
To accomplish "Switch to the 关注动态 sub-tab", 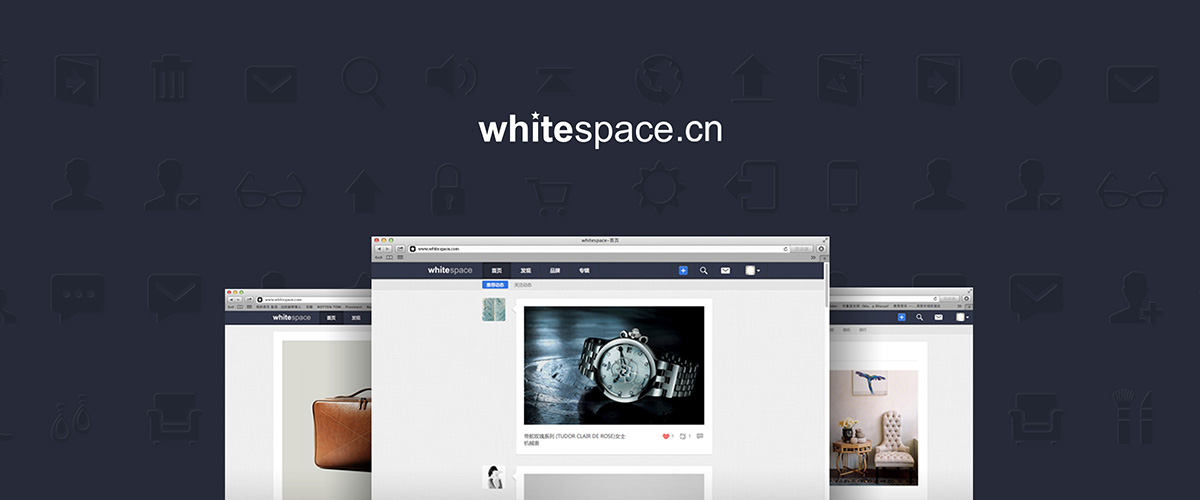I will pyautogui.click(x=523, y=285).
